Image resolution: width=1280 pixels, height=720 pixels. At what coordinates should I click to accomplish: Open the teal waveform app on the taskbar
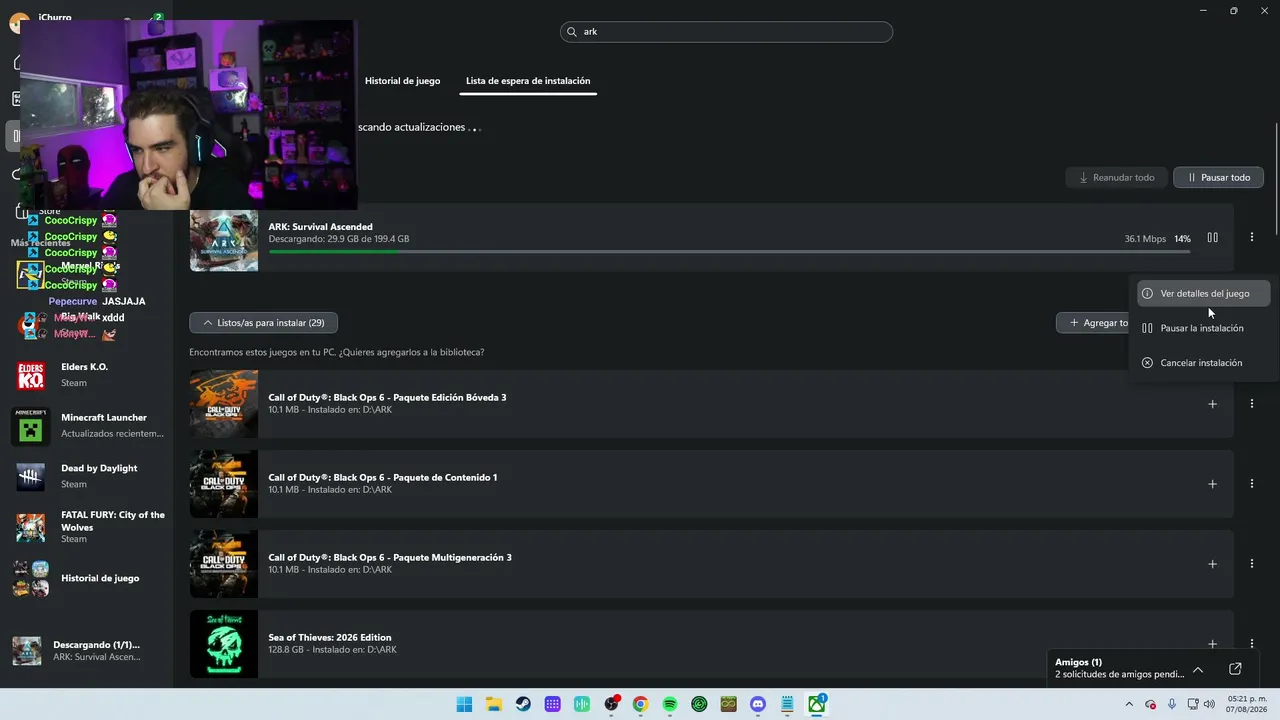[x=582, y=704]
